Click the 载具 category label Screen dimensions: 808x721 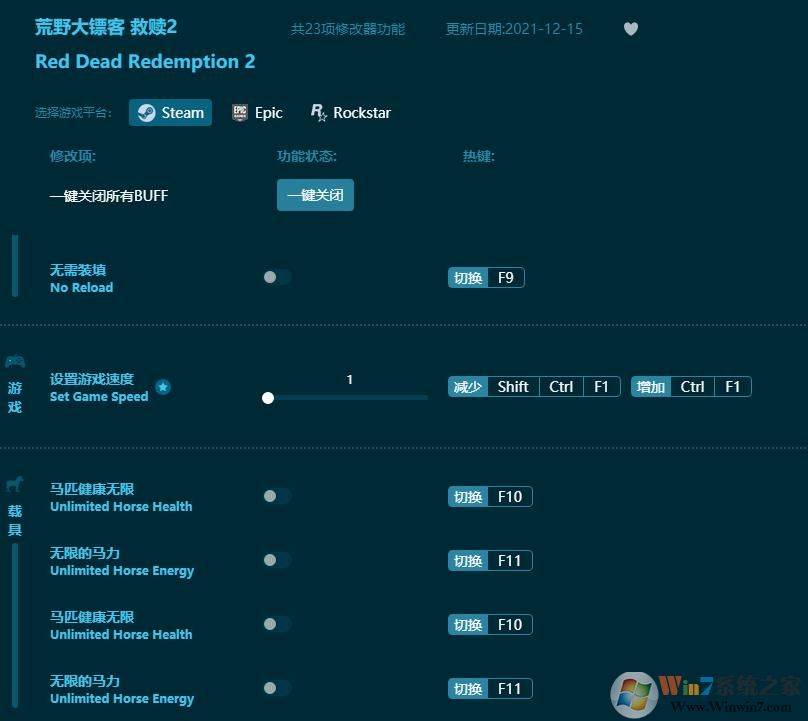click(15, 520)
